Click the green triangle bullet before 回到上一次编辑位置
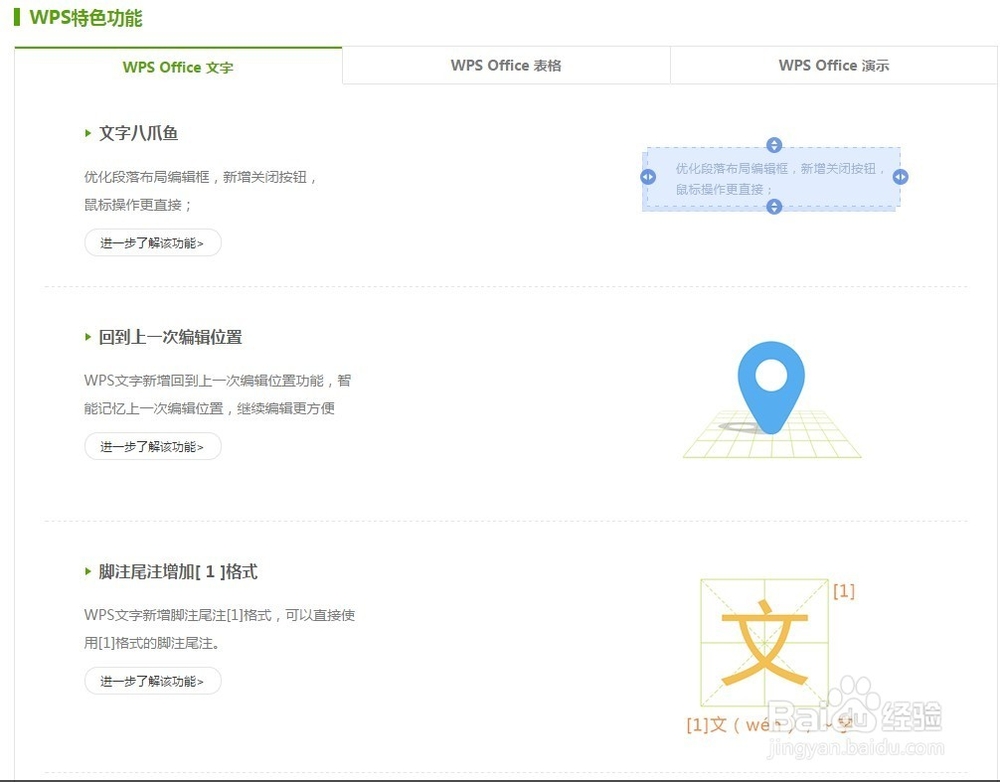 click(88, 337)
